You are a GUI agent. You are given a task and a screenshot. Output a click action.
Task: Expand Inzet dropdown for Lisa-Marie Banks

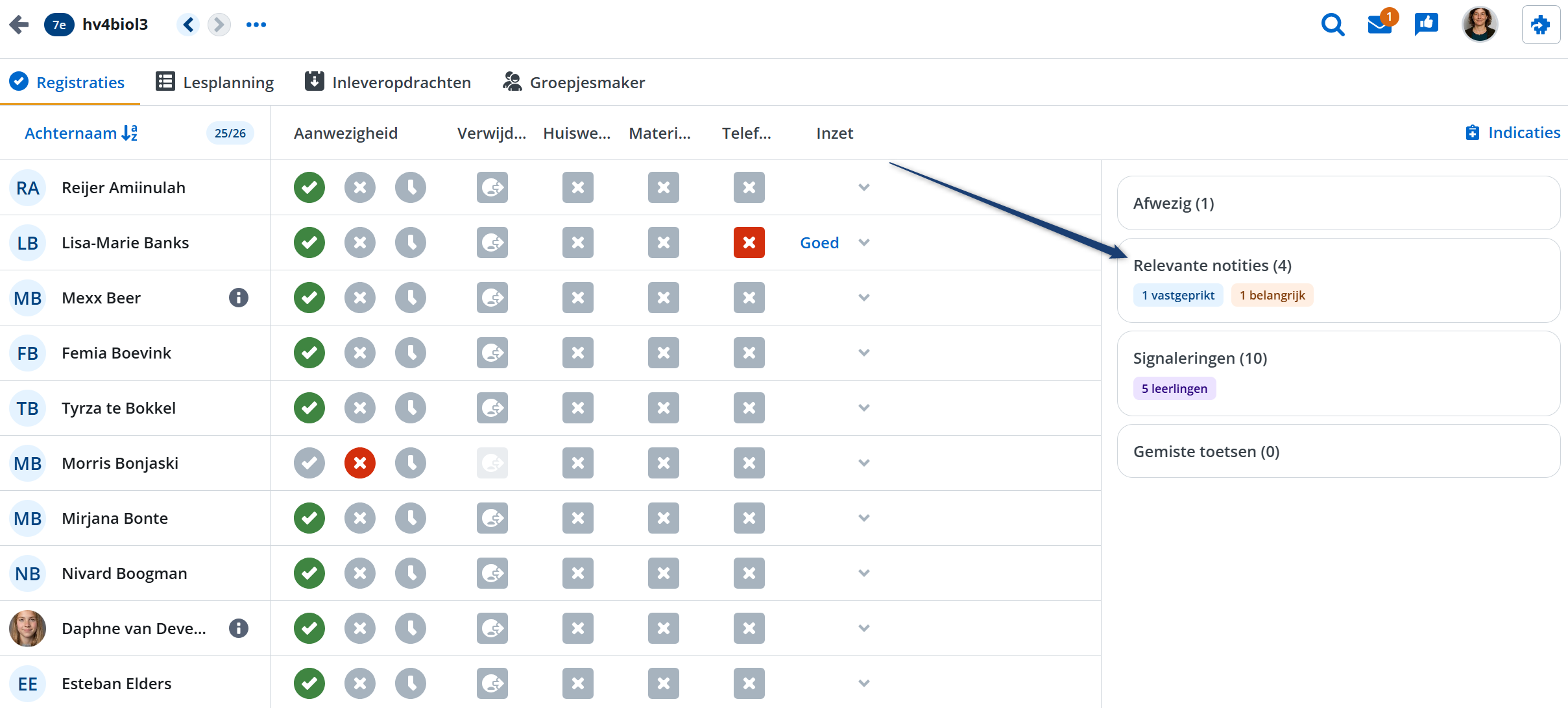[863, 242]
